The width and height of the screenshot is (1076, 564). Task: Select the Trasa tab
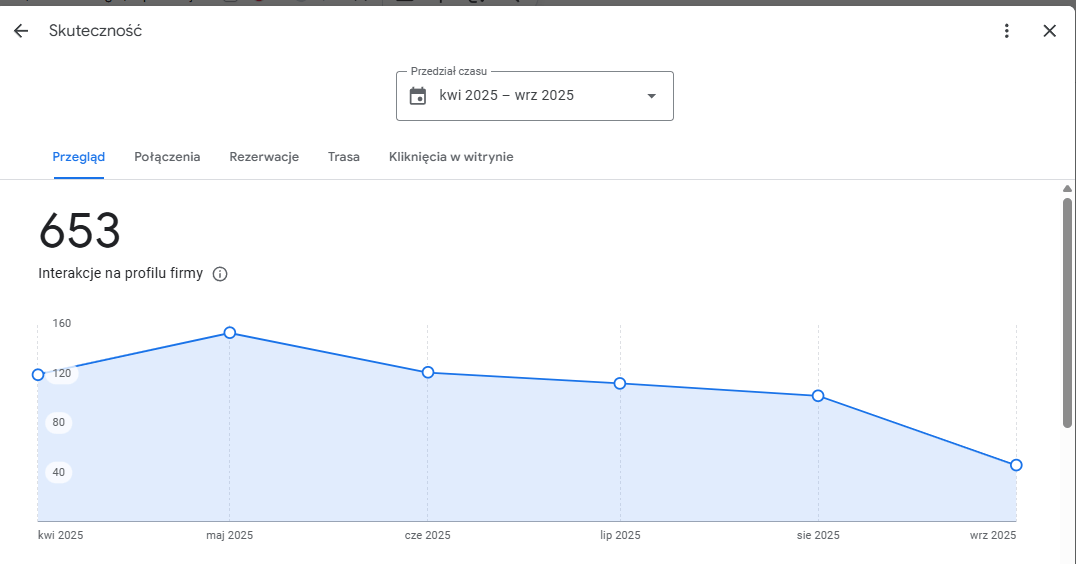[x=344, y=157]
